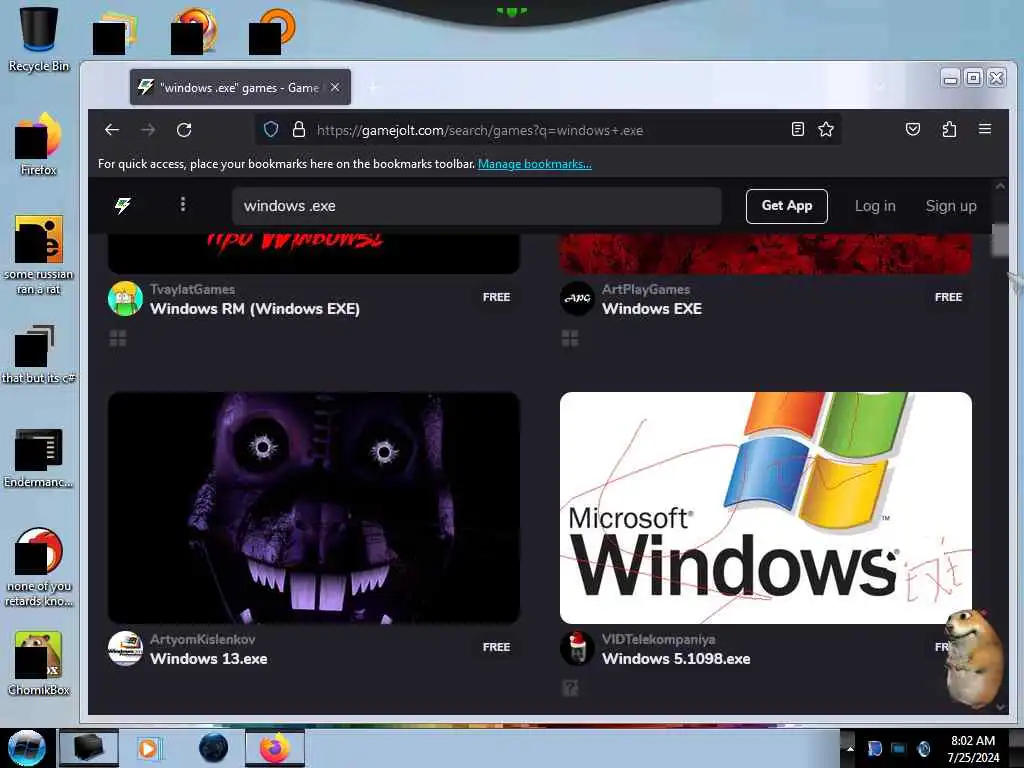
Task: Show hidden system tray icons
Action: tap(850, 749)
